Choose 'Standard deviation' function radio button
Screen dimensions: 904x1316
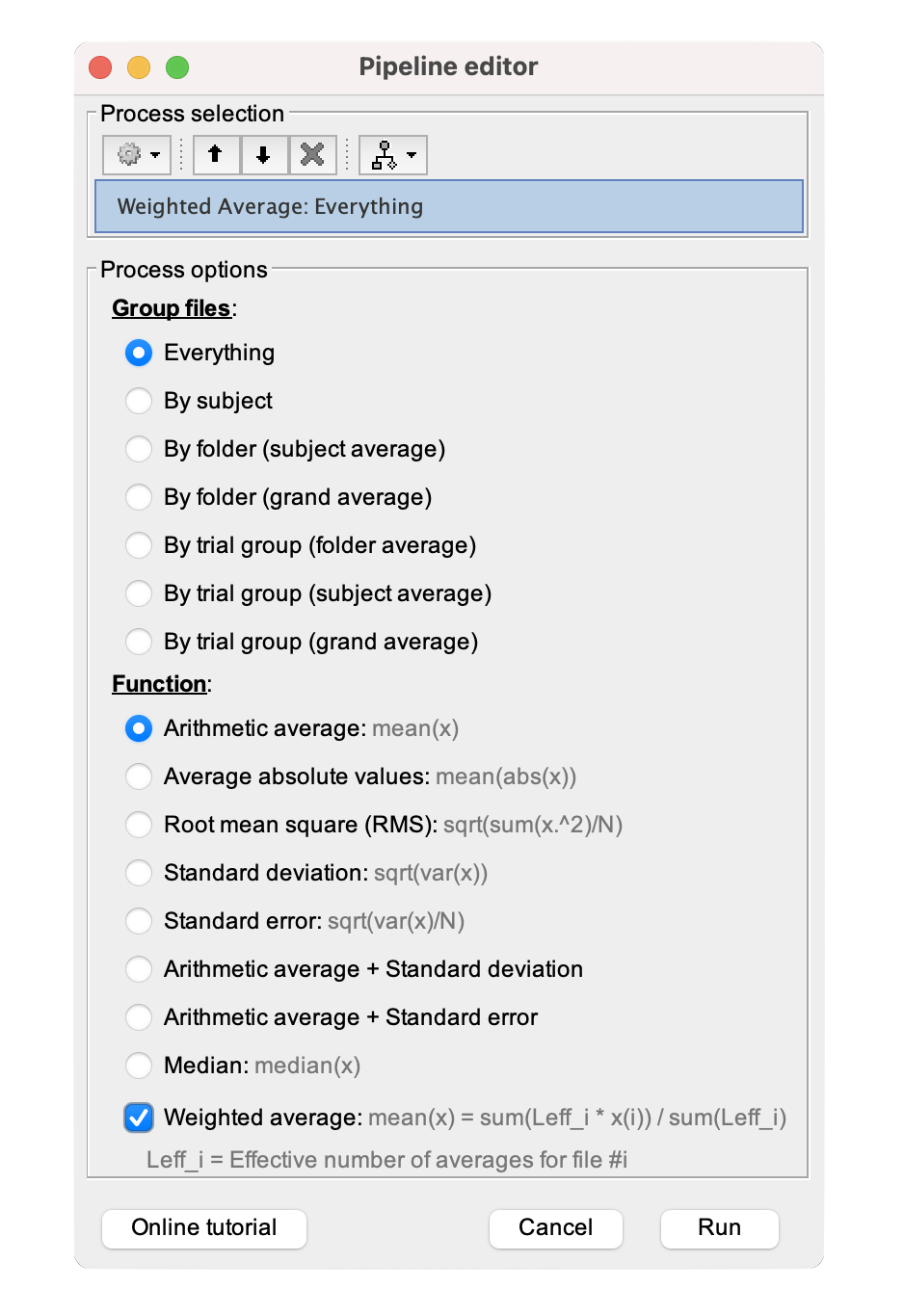pyautogui.click(x=139, y=873)
